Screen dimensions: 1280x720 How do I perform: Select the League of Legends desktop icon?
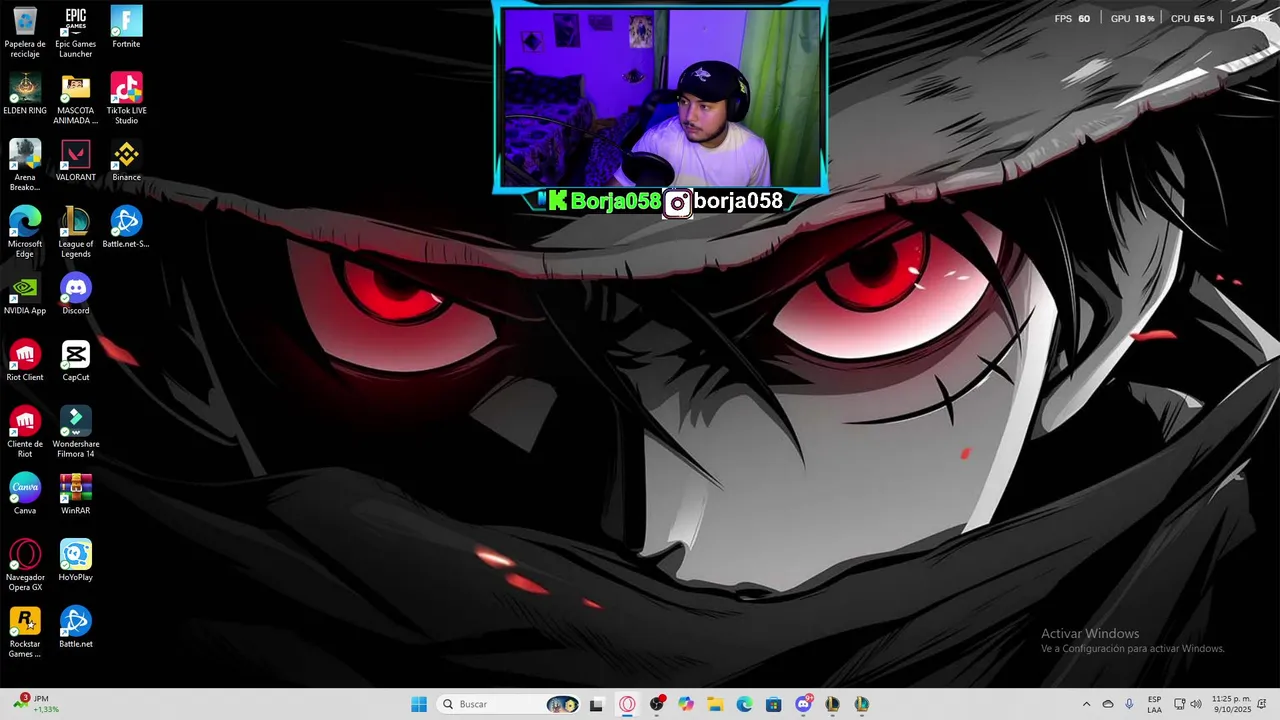point(76,232)
